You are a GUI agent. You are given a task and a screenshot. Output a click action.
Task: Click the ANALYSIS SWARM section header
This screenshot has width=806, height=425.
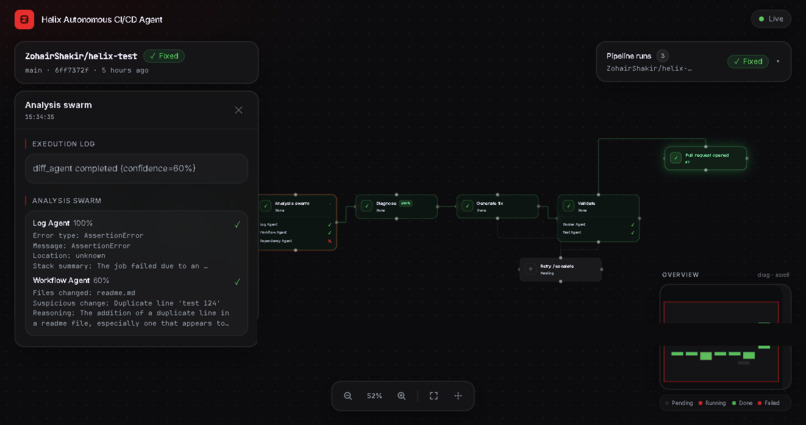66,201
